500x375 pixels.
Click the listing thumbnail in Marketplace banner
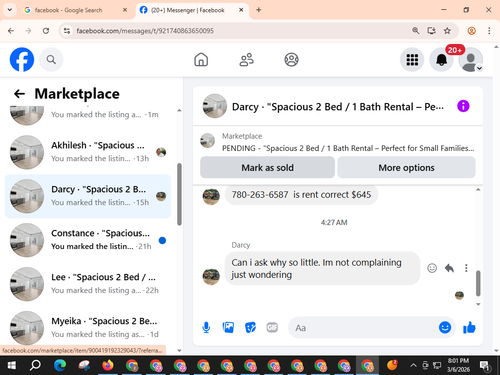[207, 141]
